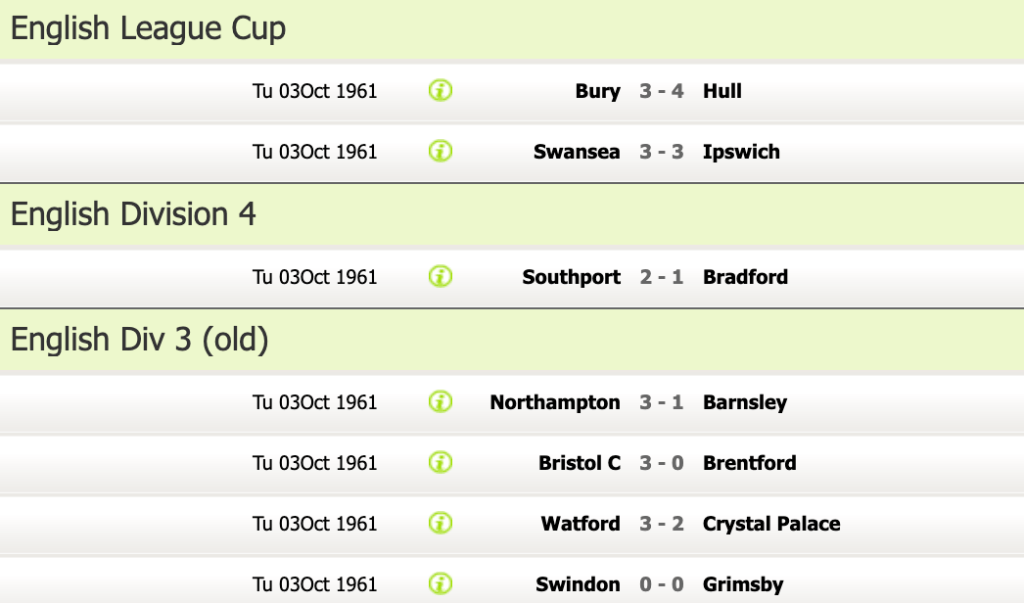Select the 3 - 4 score for Bury match
This screenshot has width=1024, height=603.
[x=662, y=91]
